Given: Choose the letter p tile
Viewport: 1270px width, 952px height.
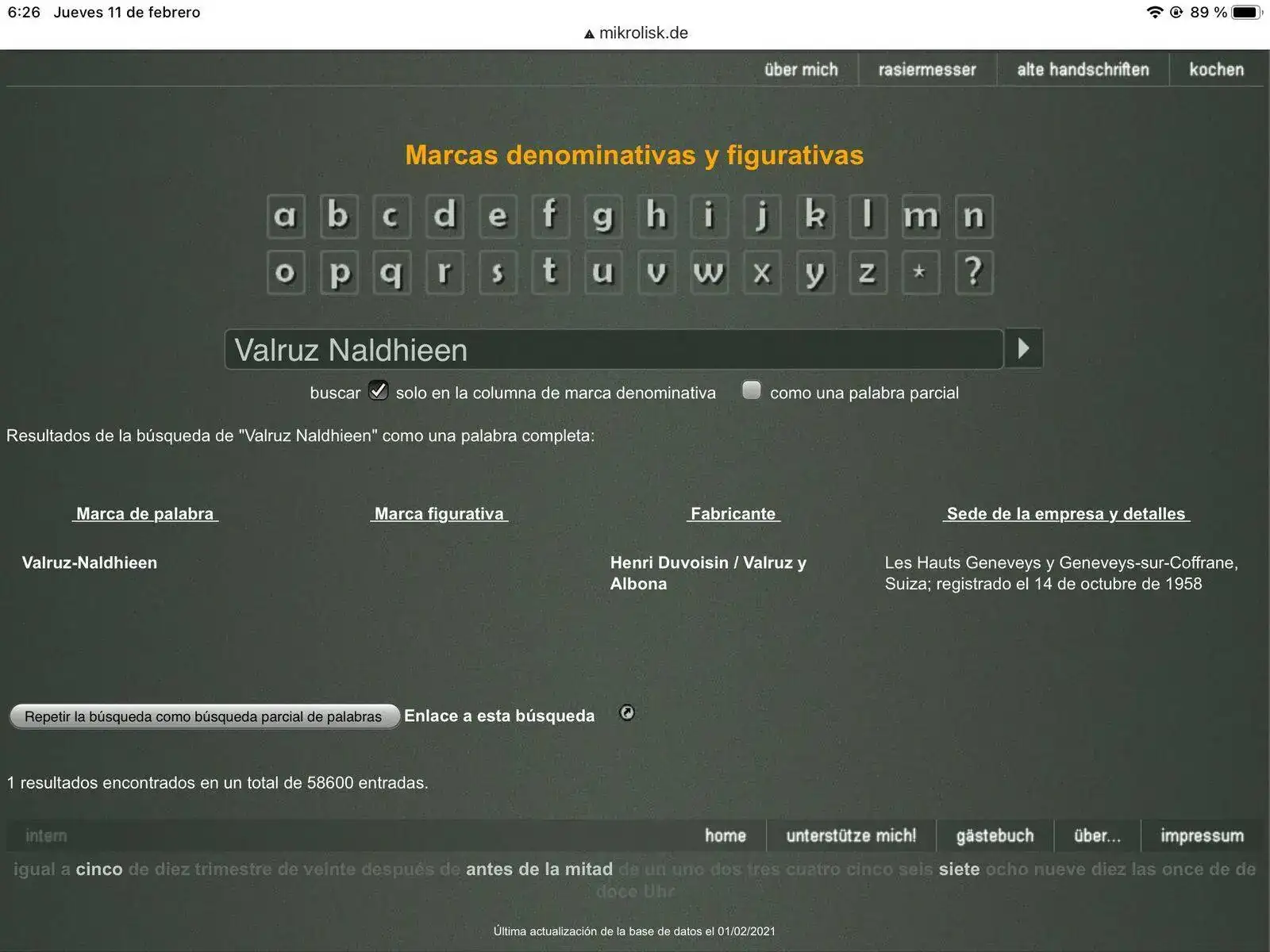Looking at the screenshot, I should point(338,273).
